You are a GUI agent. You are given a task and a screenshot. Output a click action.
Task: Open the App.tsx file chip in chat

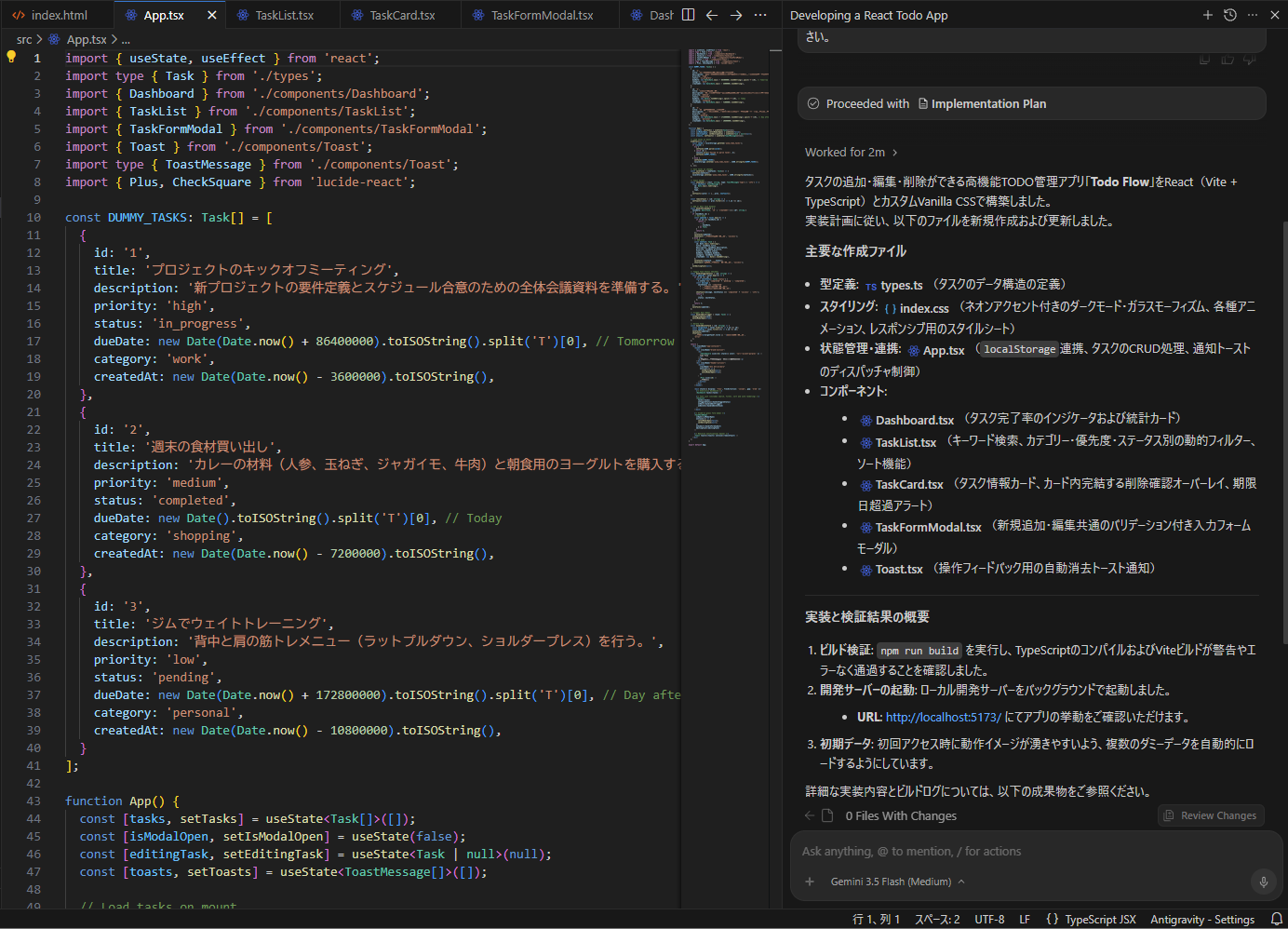coord(936,350)
